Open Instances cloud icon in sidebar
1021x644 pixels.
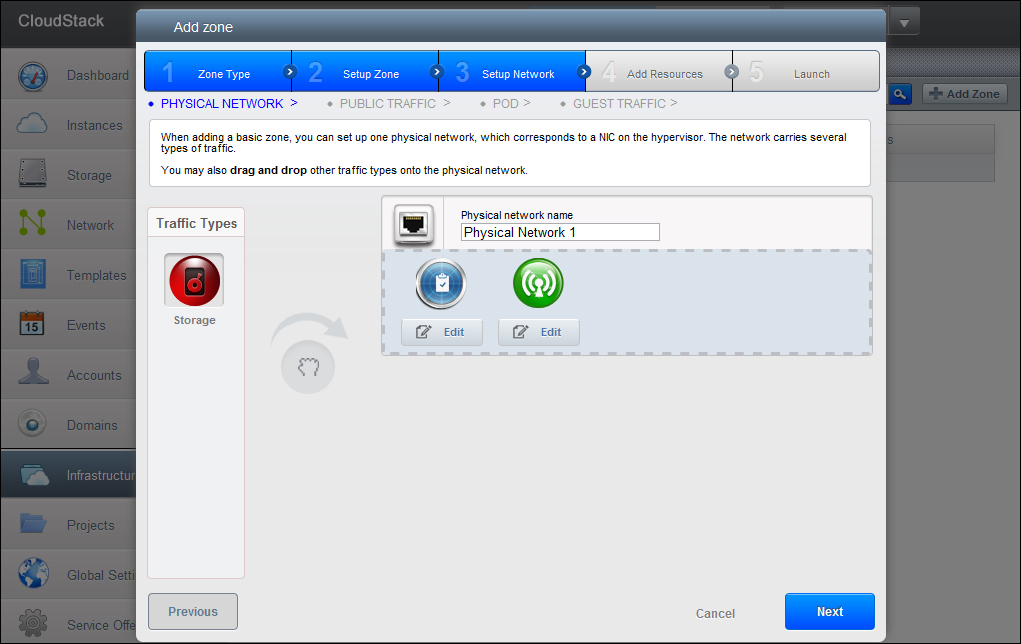coord(33,125)
